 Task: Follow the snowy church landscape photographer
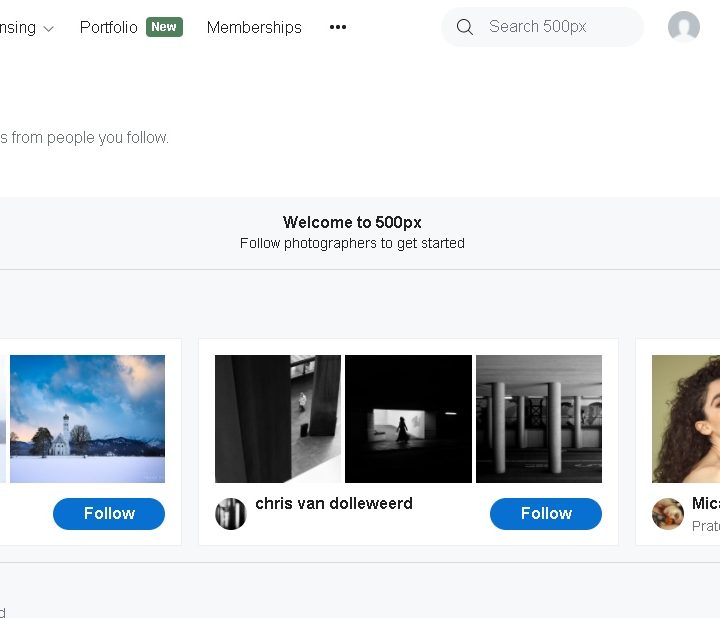click(109, 514)
